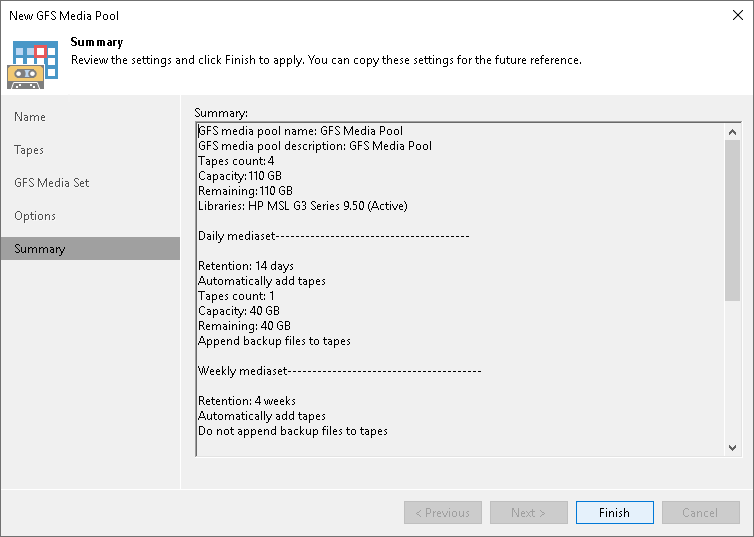Click the 'New GFS Media Pool' window title
754x537 pixels.
click(x=64, y=15)
